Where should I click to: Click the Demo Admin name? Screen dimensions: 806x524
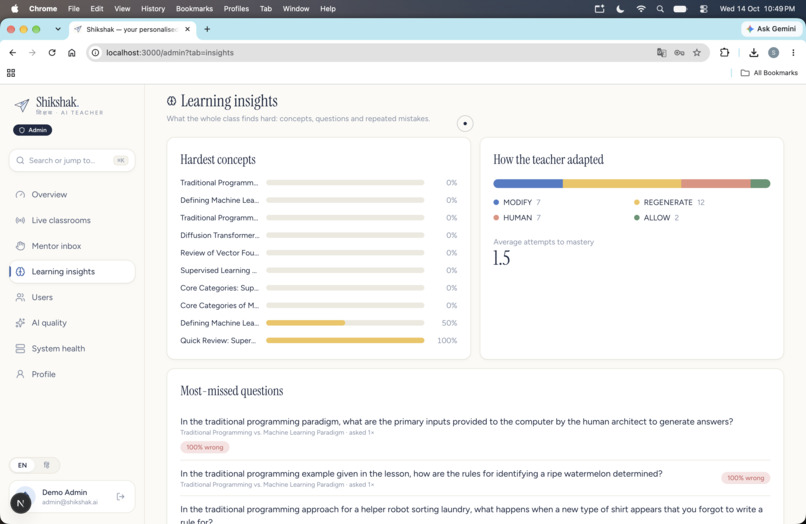coord(64,492)
